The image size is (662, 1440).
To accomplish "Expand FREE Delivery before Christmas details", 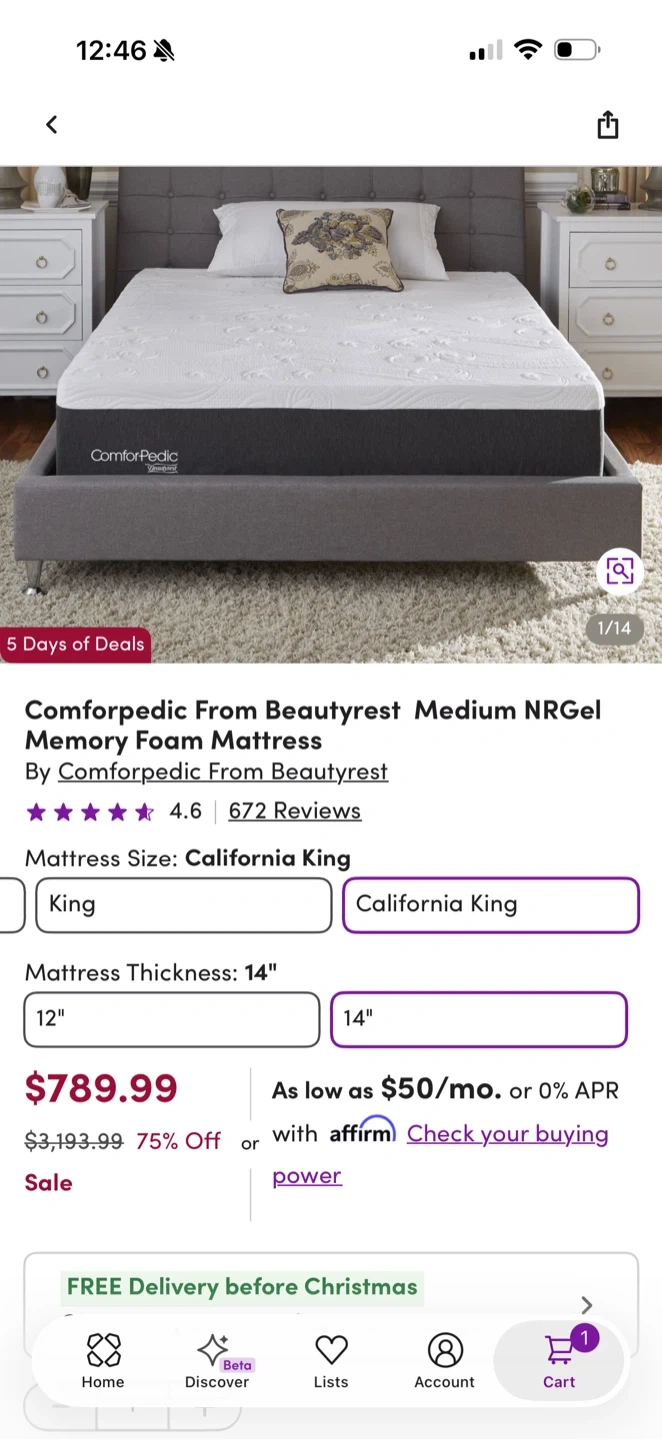I will pyautogui.click(x=586, y=1304).
